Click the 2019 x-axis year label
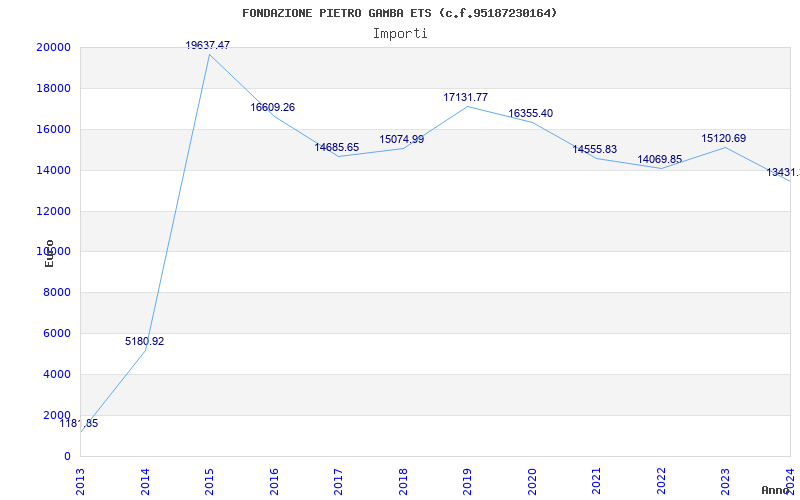Image resolution: width=800 pixels, height=500 pixels. (467, 482)
